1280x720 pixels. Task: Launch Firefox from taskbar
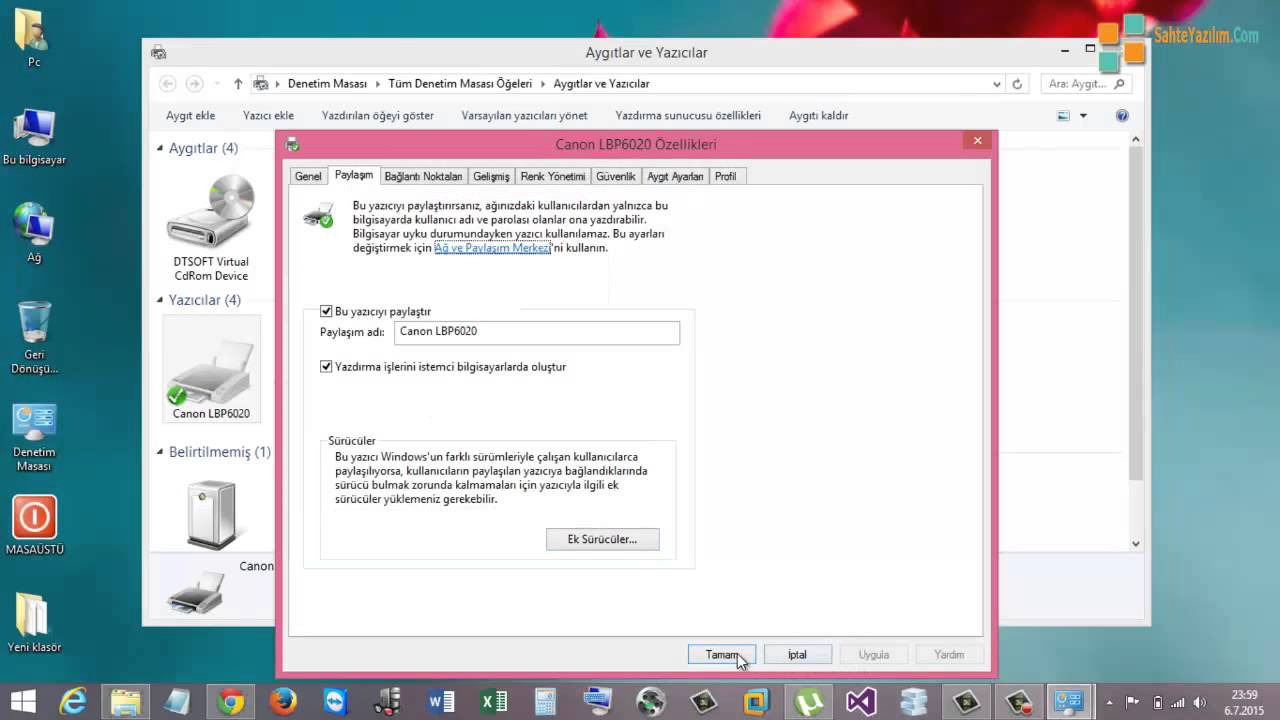click(x=283, y=702)
